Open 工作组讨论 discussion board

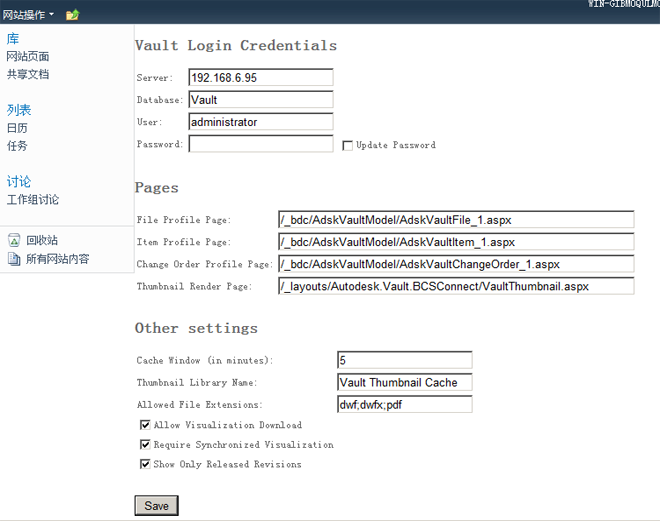click(x=33, y=199)
